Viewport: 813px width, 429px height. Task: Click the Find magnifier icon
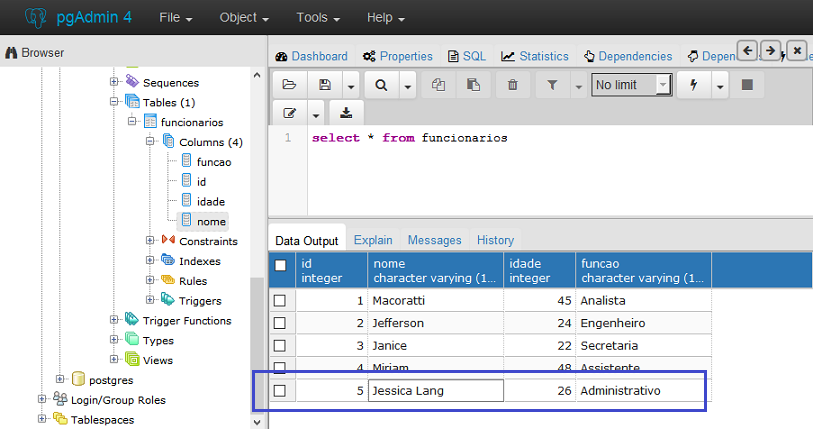click(381, 85)
